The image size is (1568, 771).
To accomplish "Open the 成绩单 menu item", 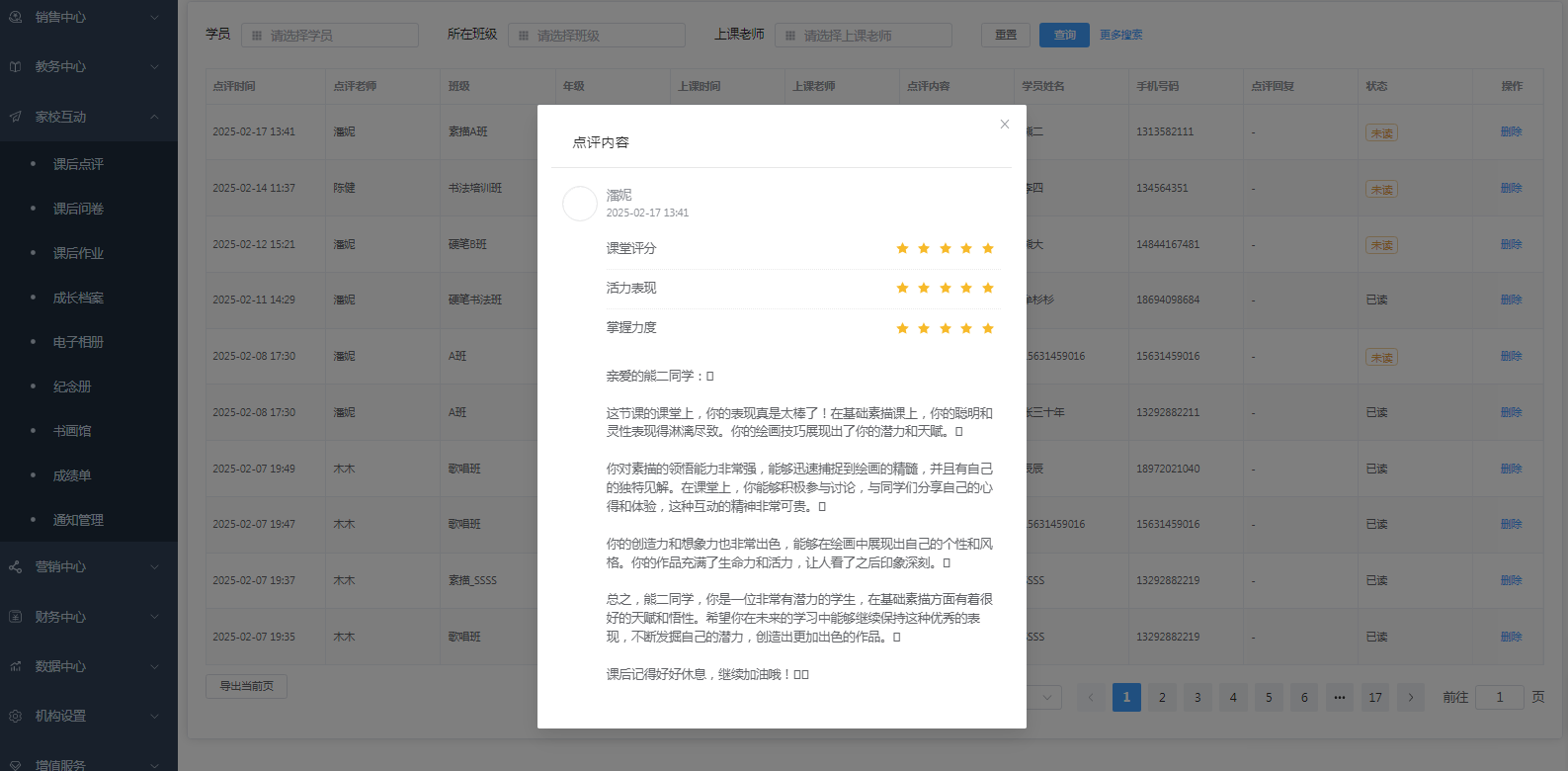I will (x=72, y=475).
